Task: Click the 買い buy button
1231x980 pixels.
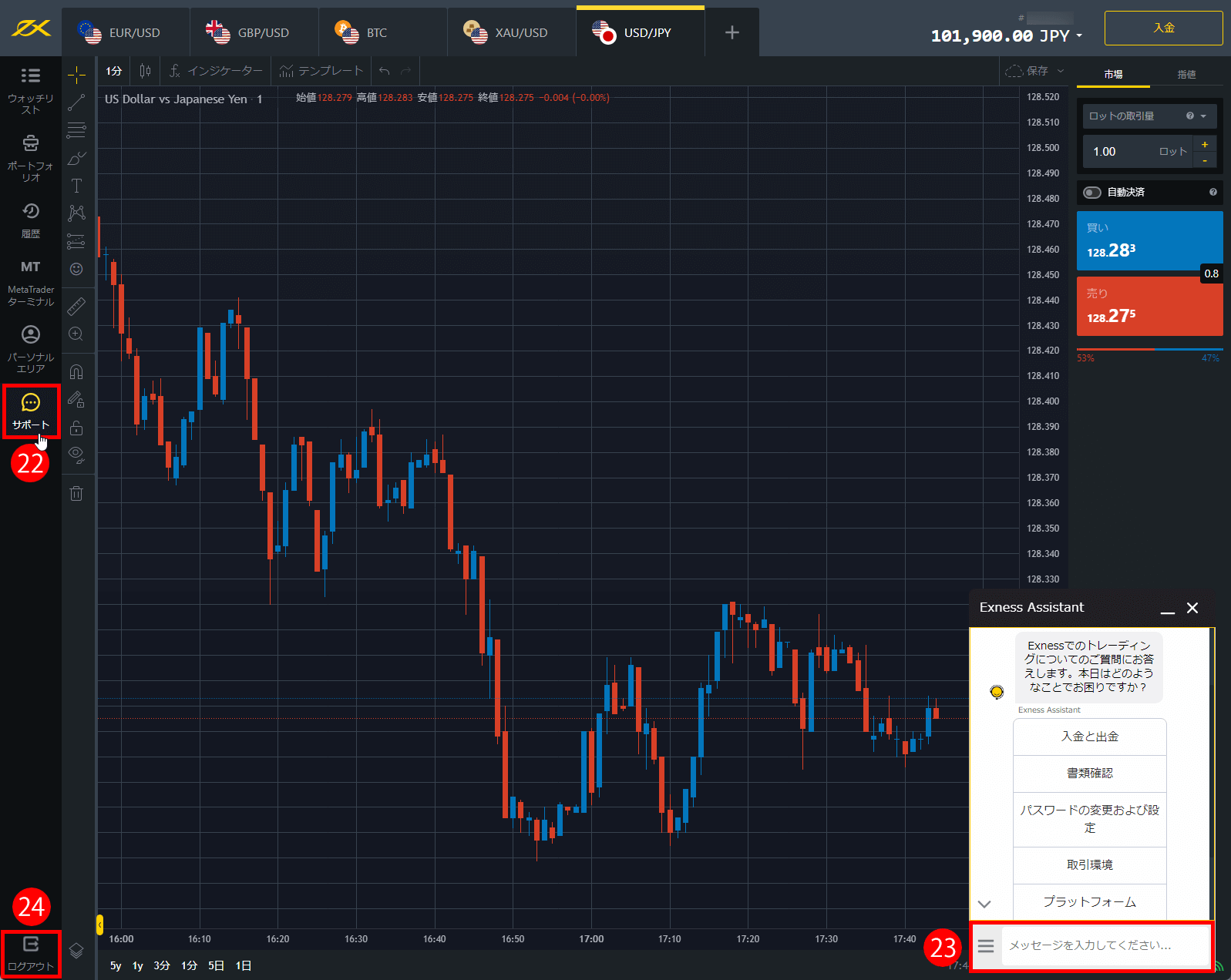Action: point(1150,240)
